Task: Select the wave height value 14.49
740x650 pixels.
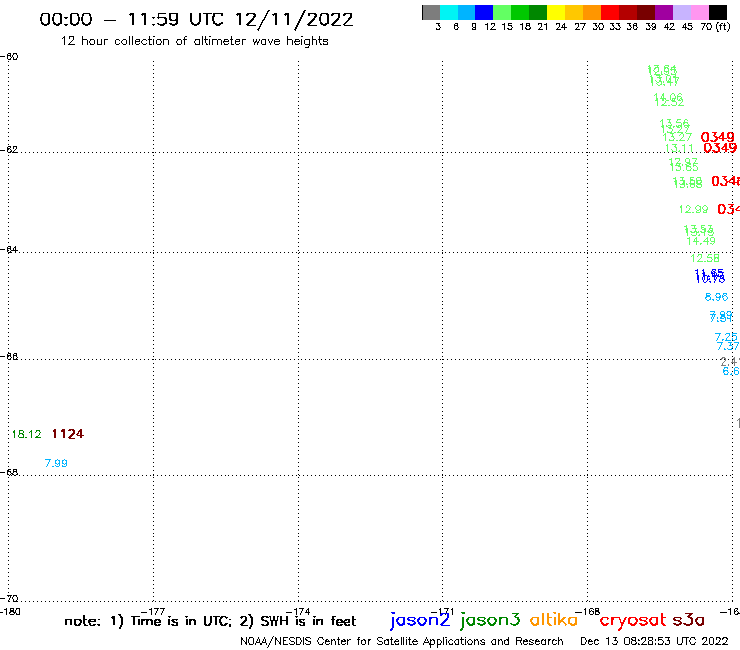Action: point(701,241)
